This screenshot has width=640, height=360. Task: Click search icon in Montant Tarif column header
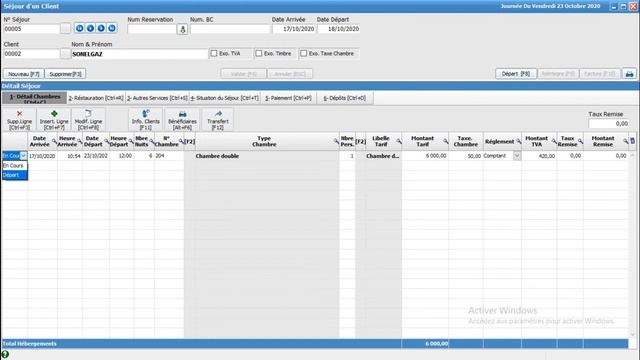(445, 141)
